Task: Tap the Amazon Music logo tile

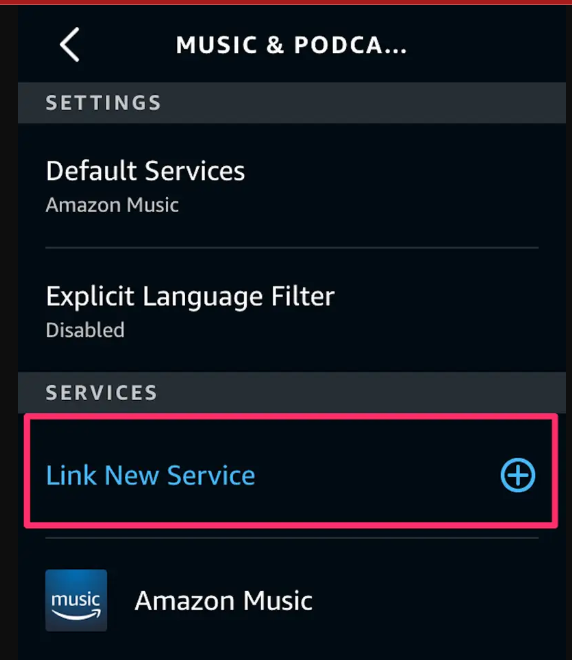Action: click(x=76, y=600)
